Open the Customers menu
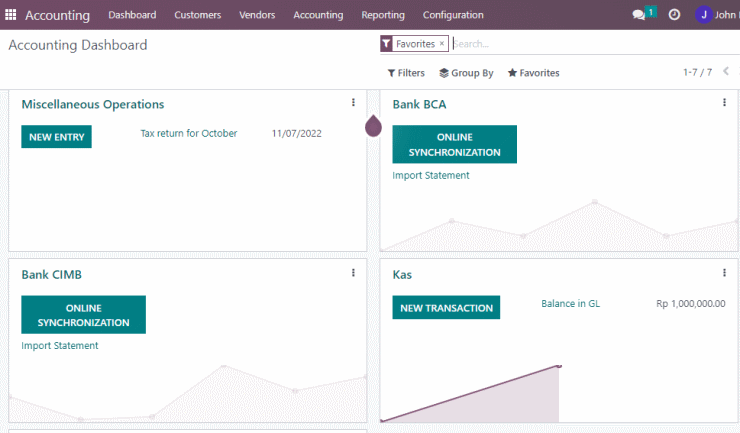The width and height of the screenshot is (740, 433). [x=198, y=15]
